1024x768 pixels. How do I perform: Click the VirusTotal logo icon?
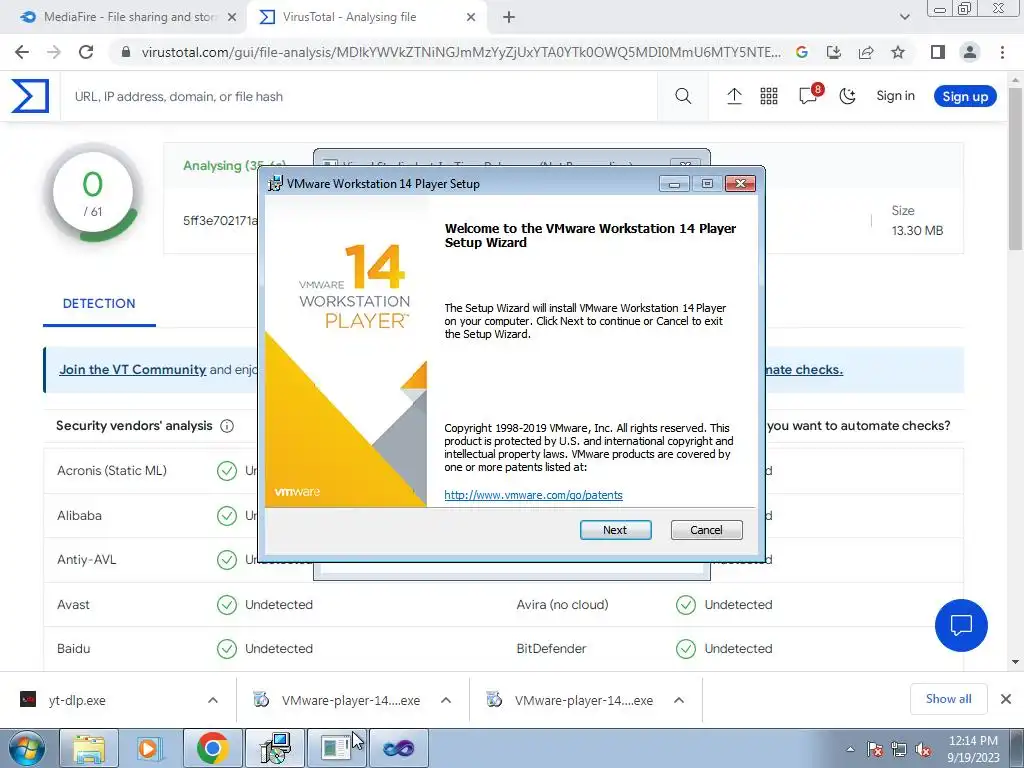point(30,96)
